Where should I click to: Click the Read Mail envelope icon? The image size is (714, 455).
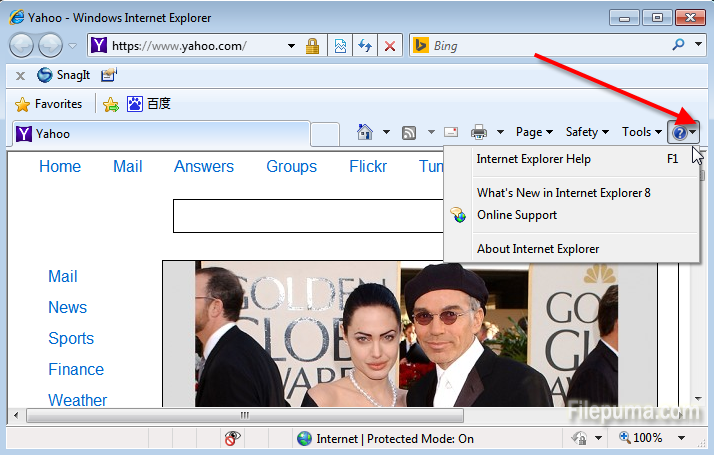(x=451, y=132)
